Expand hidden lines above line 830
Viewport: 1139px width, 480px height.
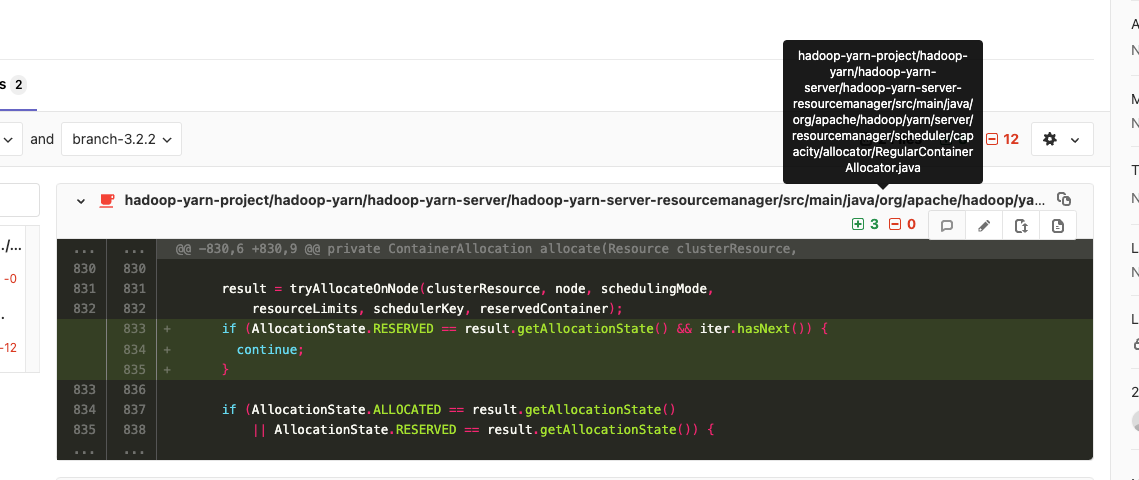click(x=82, y=249)
